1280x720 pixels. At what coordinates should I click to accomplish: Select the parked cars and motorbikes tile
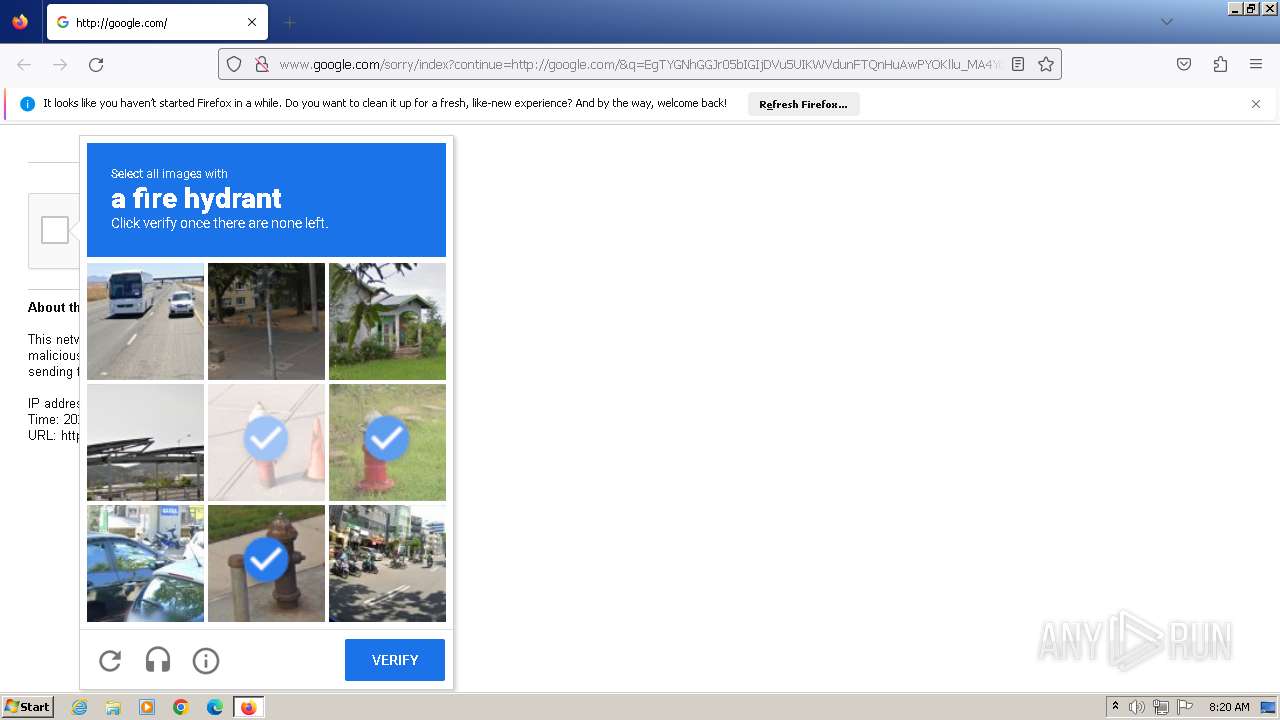(145, 563)
